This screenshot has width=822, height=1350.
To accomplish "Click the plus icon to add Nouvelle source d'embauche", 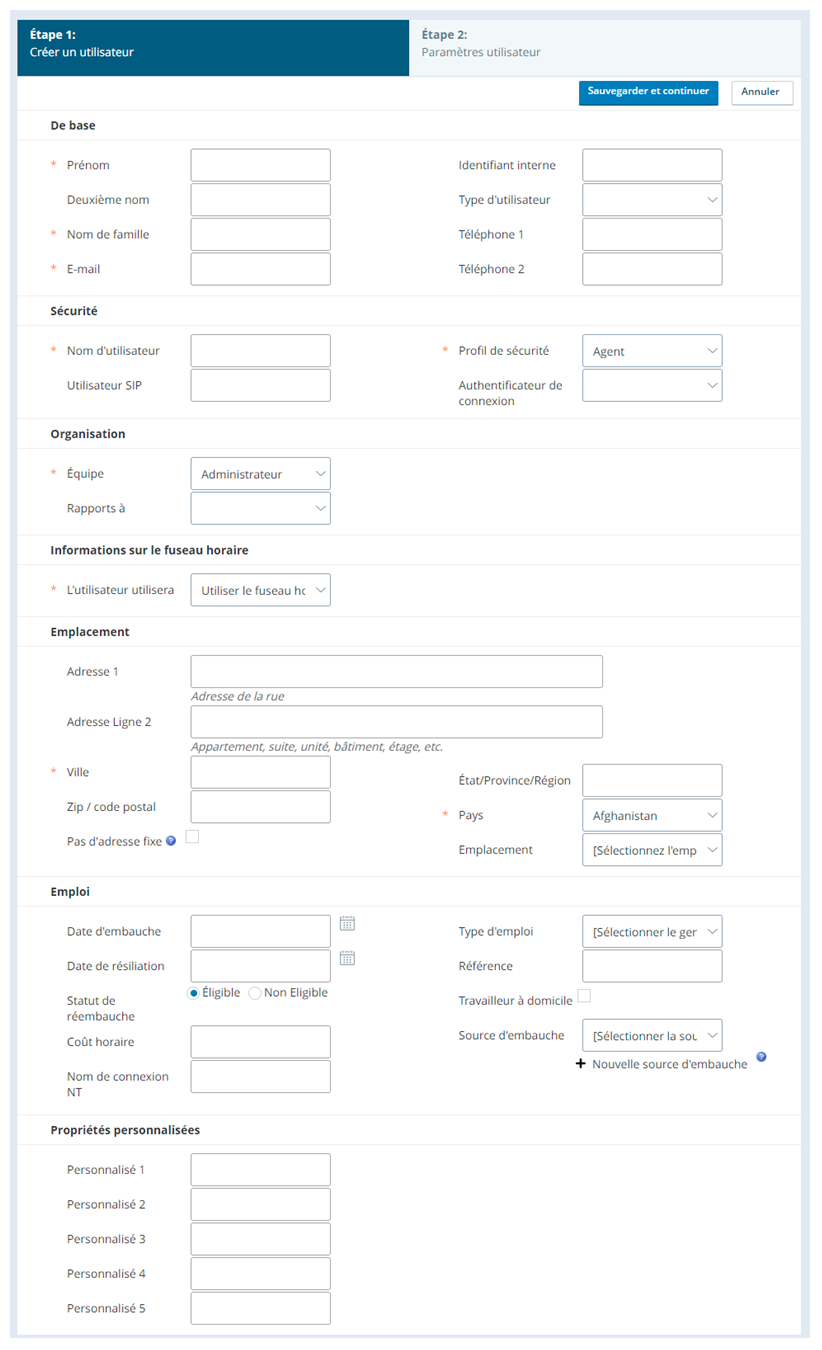I will 581,1064.
